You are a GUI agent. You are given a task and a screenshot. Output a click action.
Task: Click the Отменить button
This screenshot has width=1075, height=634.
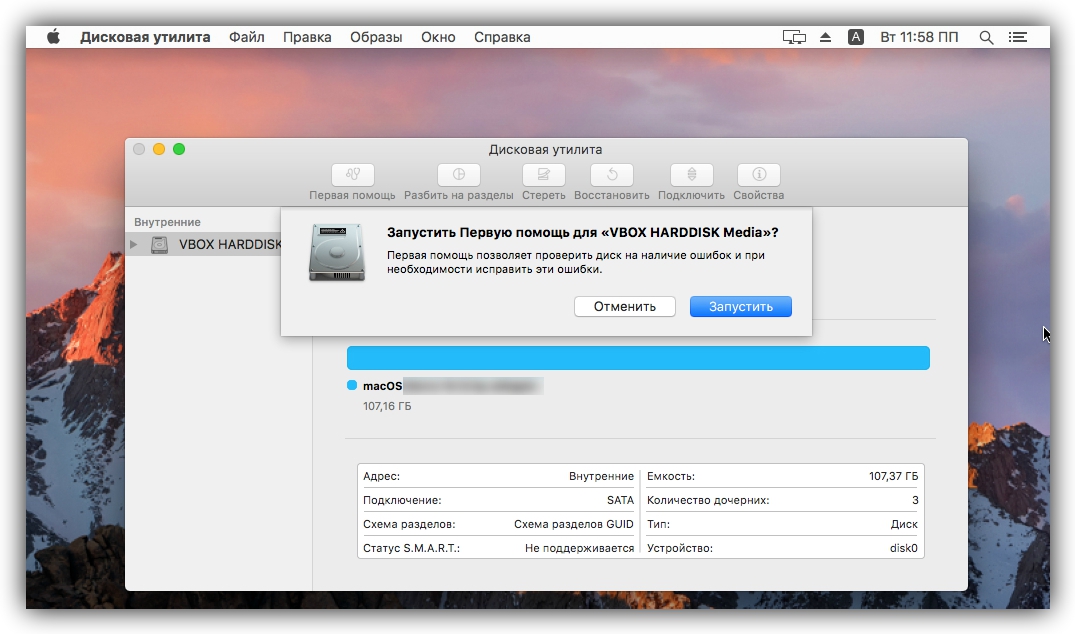pos(625,306)
